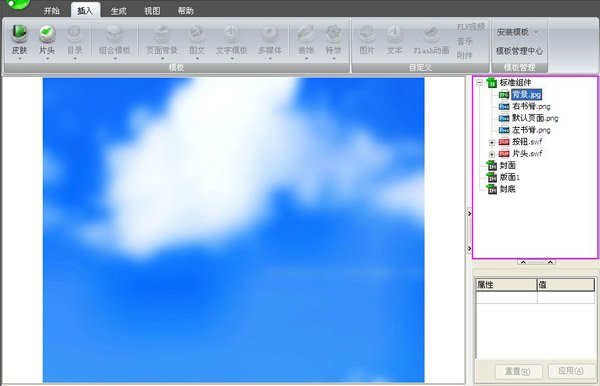Select the 封面 cover tree item
600x386 pixels.
click(x=507, y=165)
